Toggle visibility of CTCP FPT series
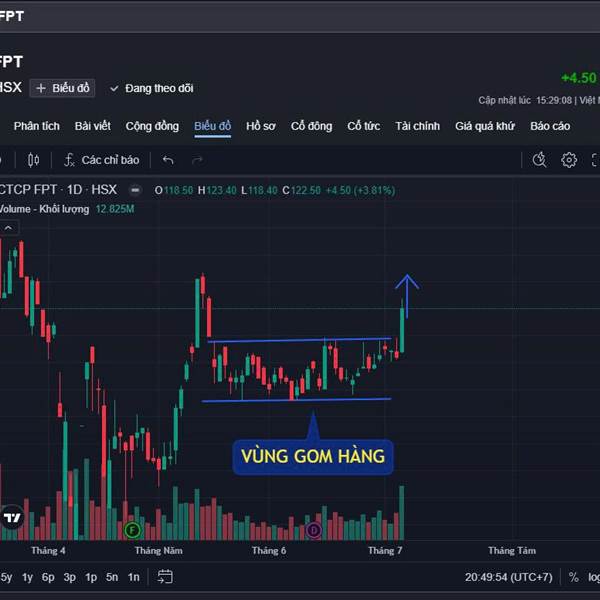This screenshot has width=600, height=600. tap(135, 190)
